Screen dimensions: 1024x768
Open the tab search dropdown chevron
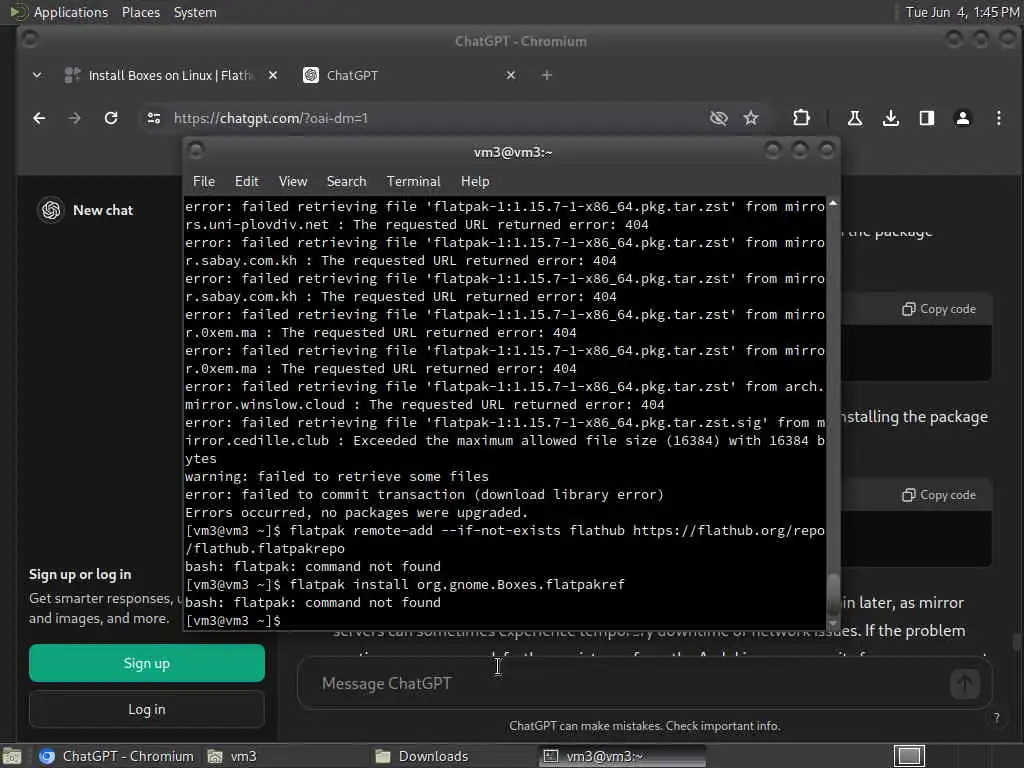[x=37, y=75]
